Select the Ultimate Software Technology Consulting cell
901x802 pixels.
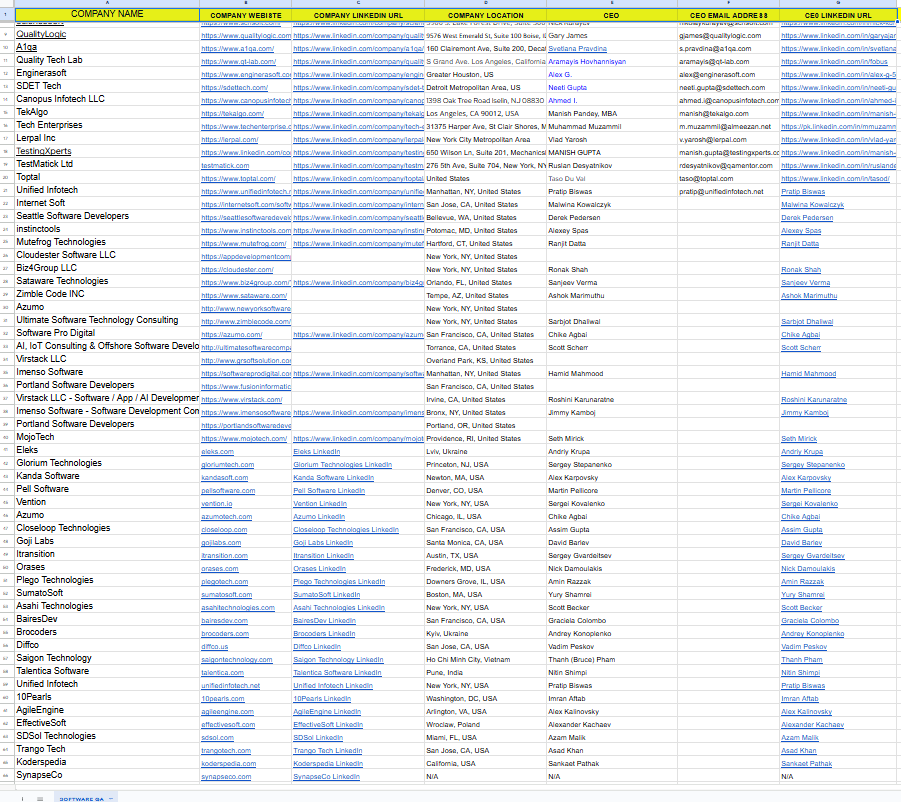tap(107, 320)
